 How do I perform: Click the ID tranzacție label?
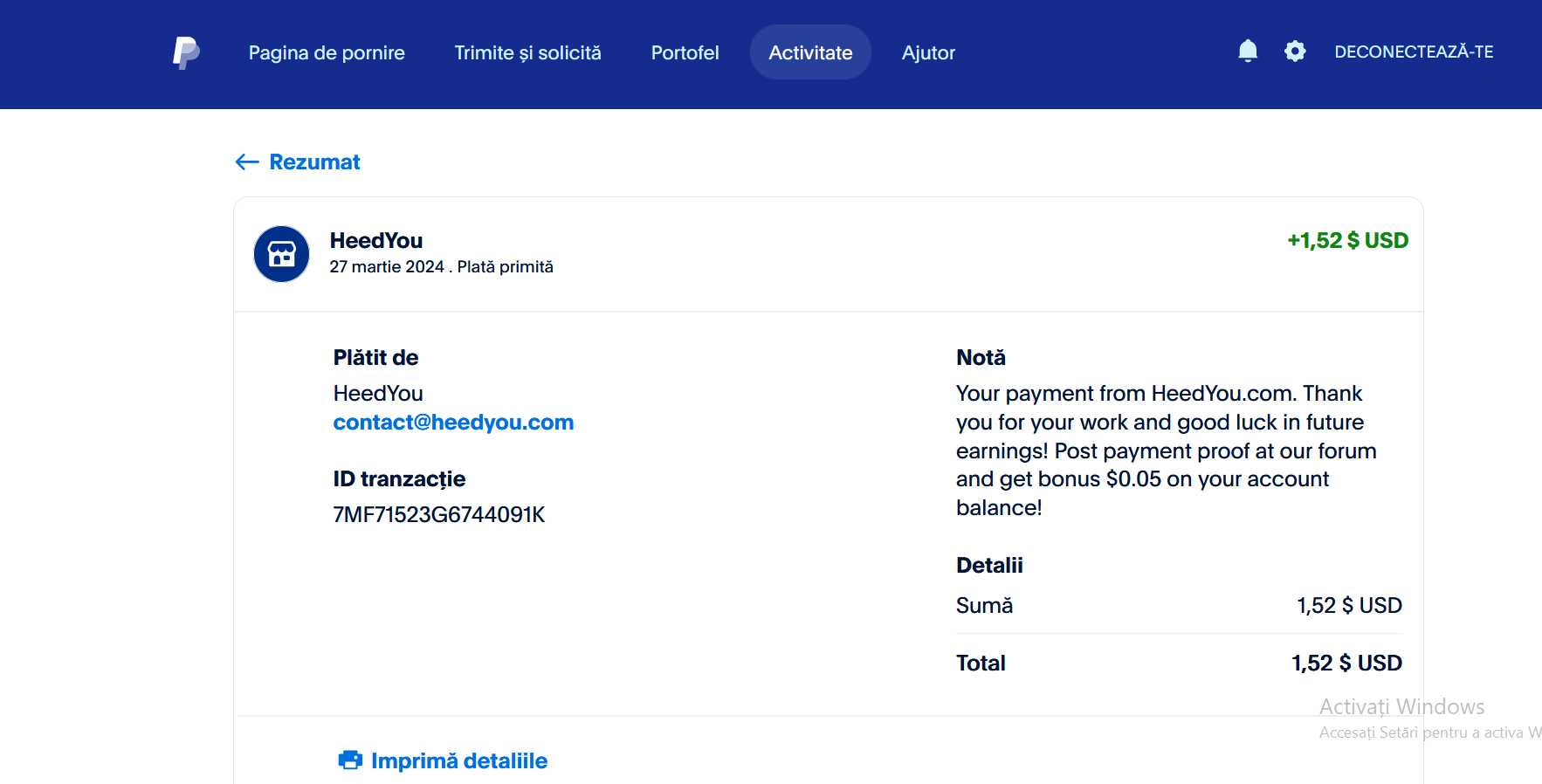tap(399, 479)
